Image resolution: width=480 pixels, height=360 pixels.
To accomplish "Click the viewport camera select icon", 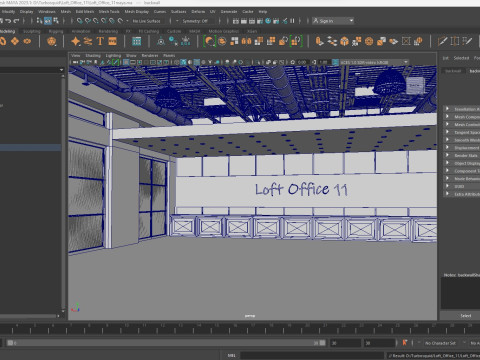I will click(75, 62).
